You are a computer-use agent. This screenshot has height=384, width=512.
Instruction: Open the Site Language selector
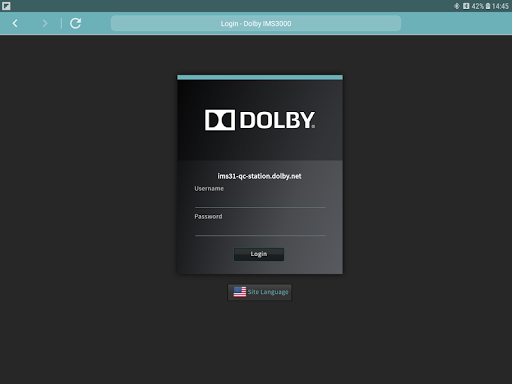(259, 292)
